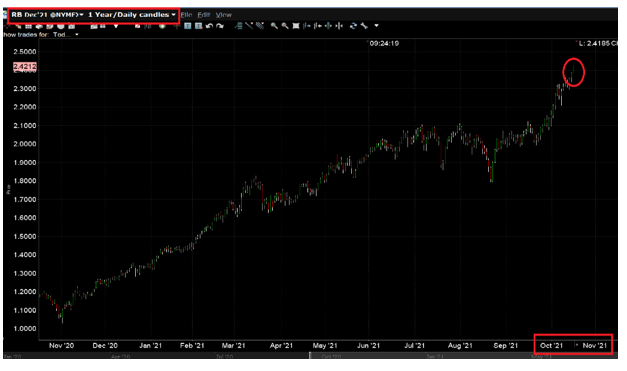Click the Oct '21 label on time axis
Screen dimensions: 627x371
[551, 345]
